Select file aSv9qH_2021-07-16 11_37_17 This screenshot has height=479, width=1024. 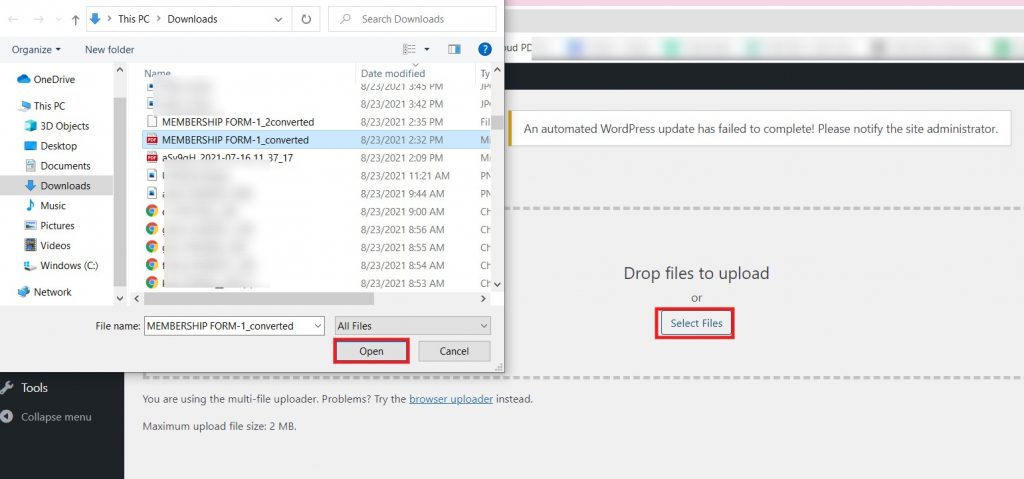[x=225, y=157]
